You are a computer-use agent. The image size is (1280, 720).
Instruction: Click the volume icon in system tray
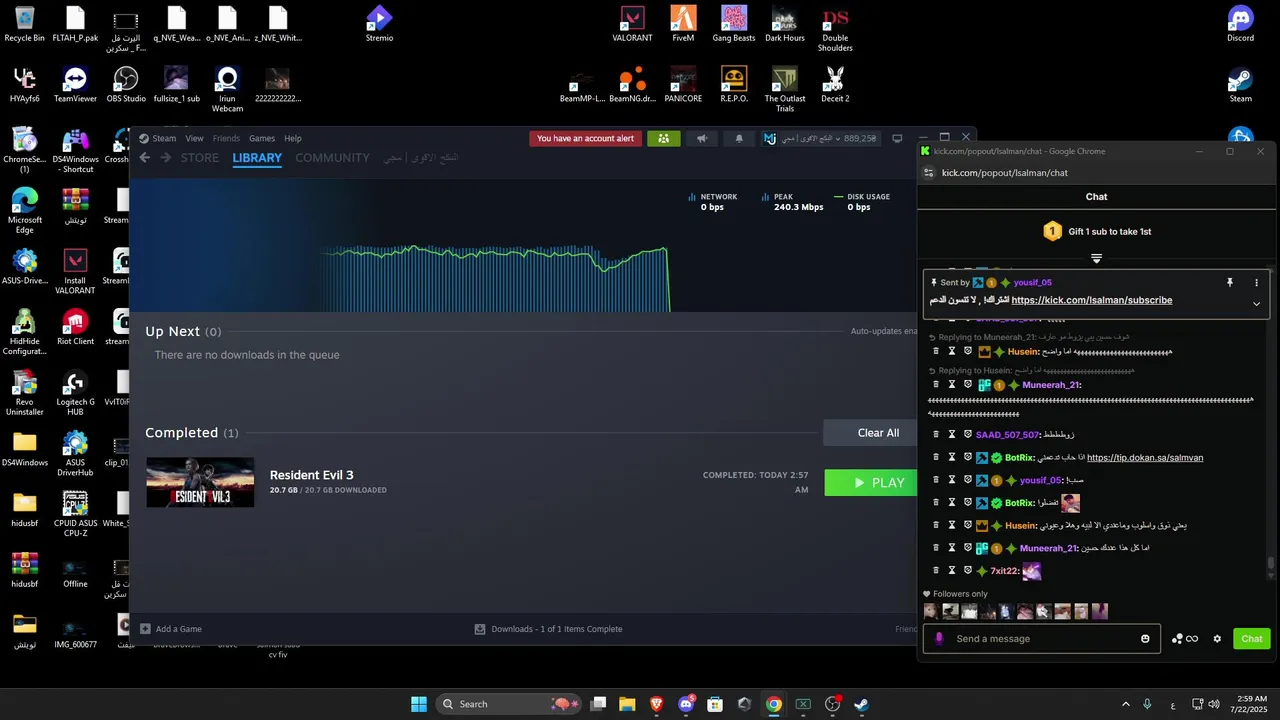(1214, 704)
